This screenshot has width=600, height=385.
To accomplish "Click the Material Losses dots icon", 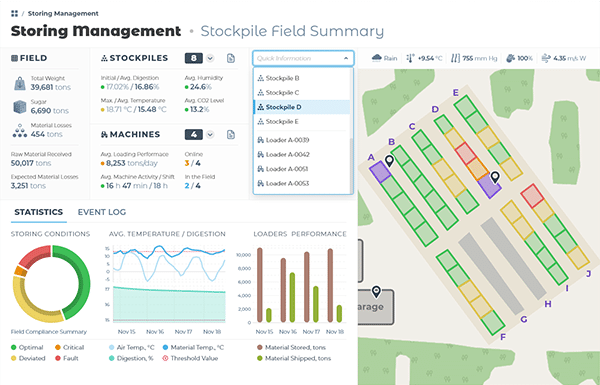I will point(20,131).
